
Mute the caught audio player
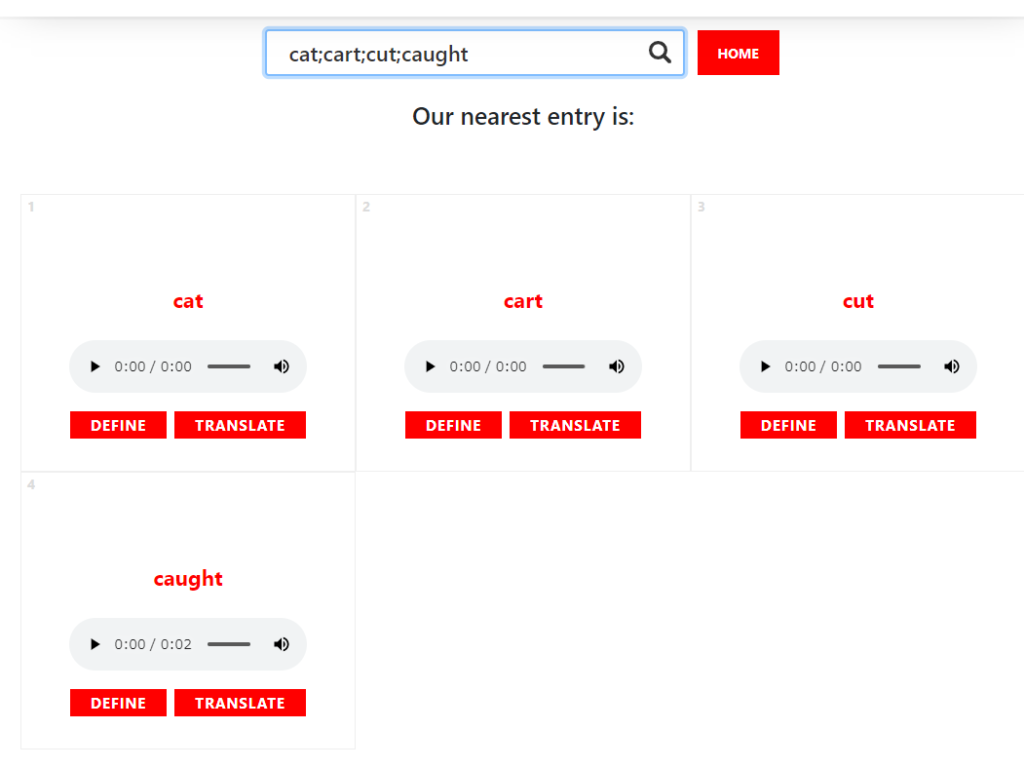281,644
